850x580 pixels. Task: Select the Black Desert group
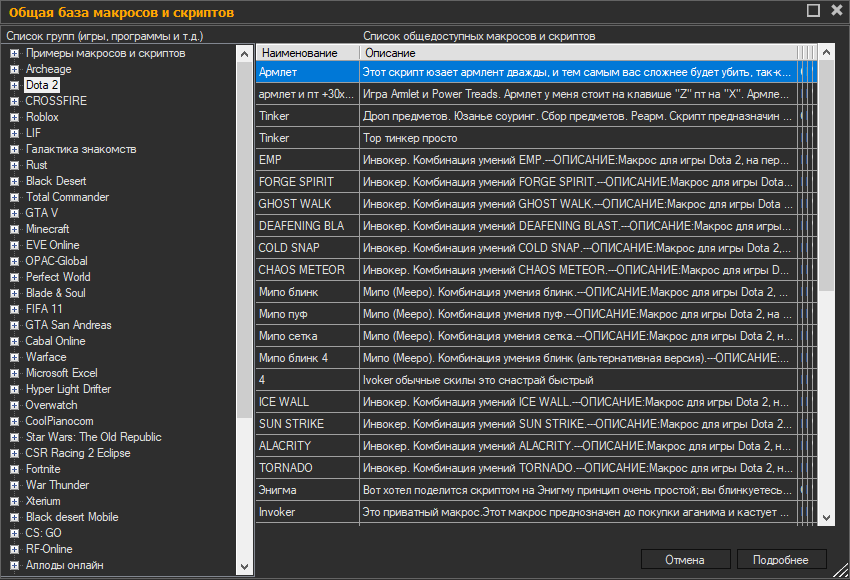[x=56, y=181]
